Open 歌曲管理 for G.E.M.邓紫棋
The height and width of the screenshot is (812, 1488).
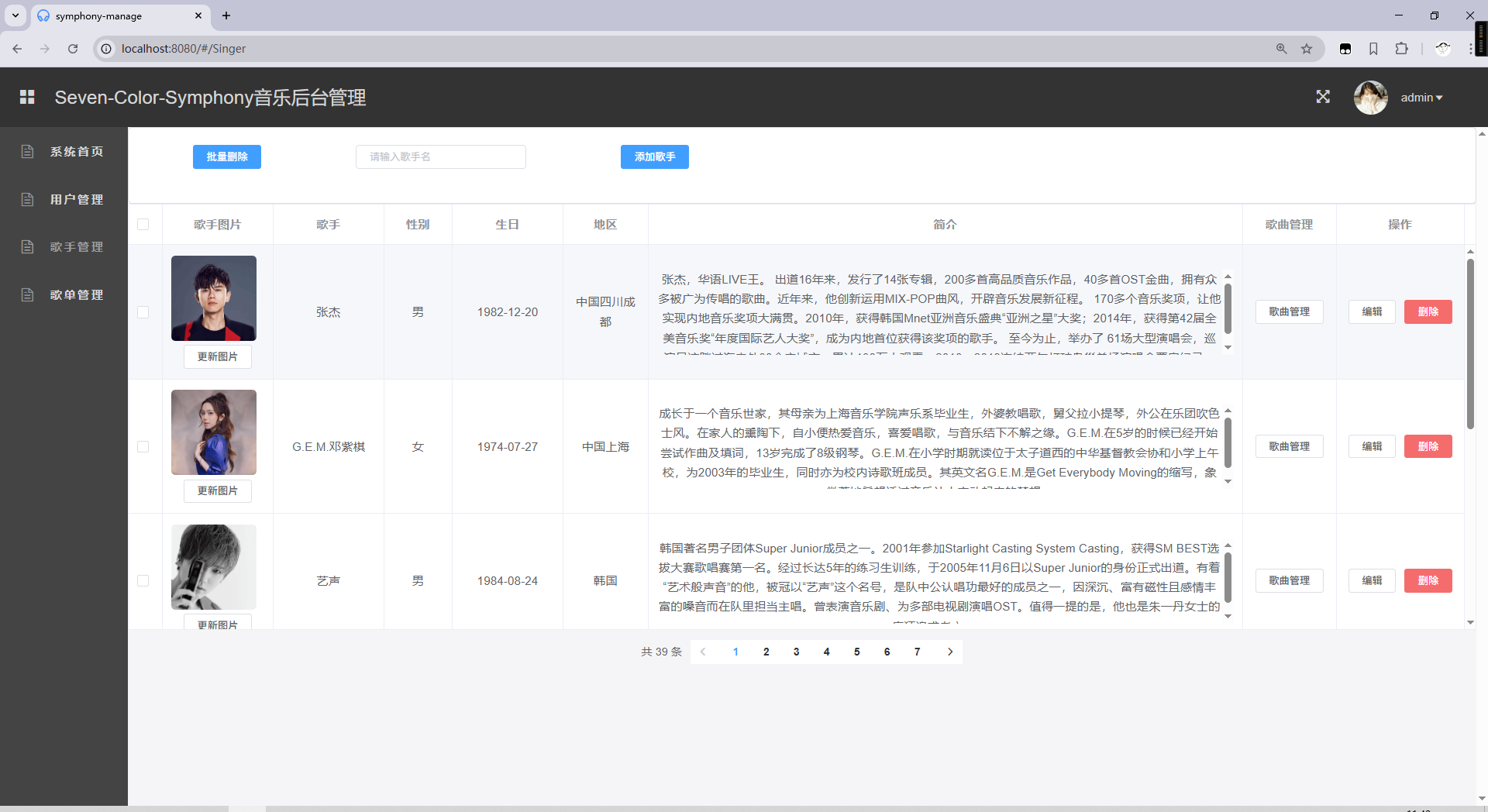point(1290,446)
